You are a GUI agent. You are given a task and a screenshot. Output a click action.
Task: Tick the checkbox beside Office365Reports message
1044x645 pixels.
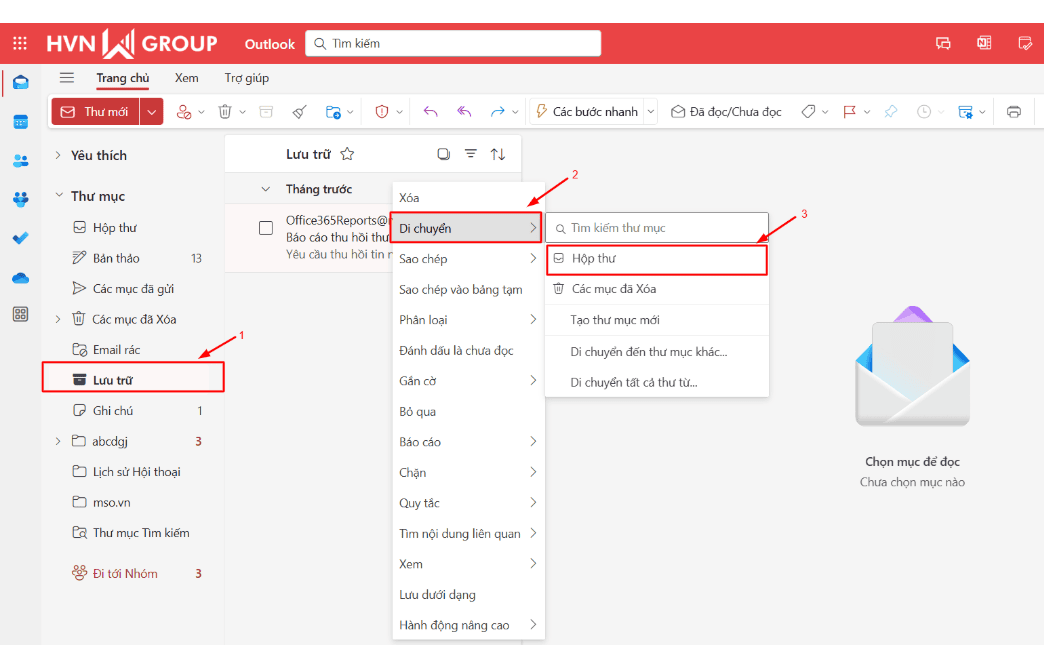(x=266, y=228)
